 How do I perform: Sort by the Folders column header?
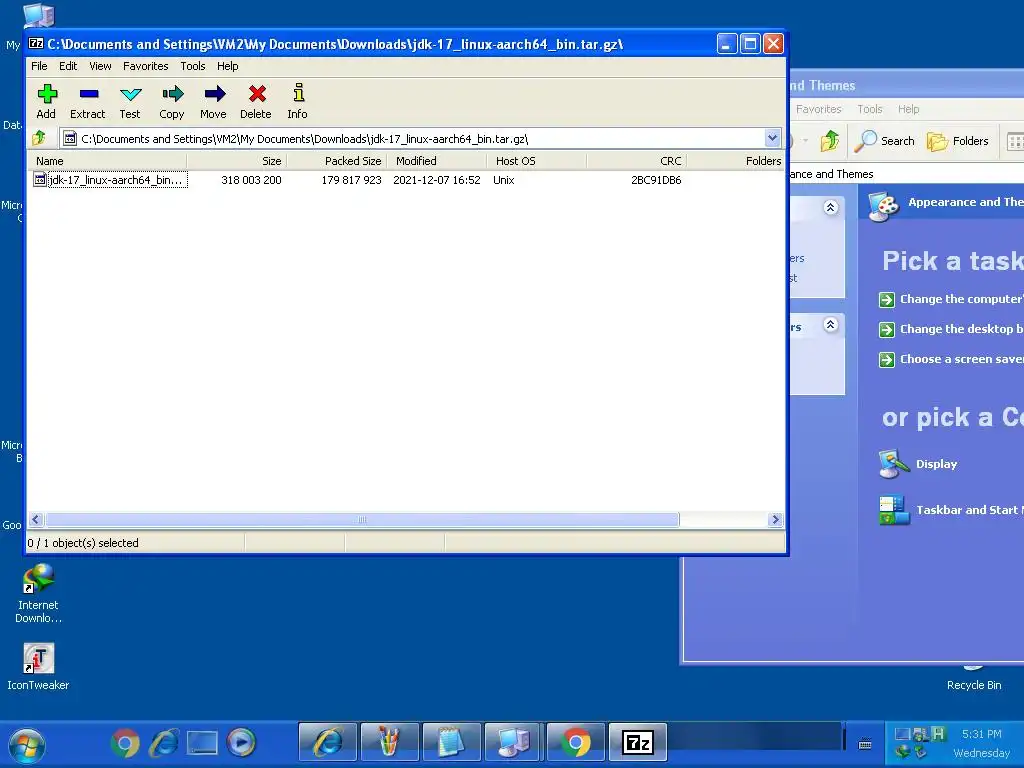coord(735,161)
